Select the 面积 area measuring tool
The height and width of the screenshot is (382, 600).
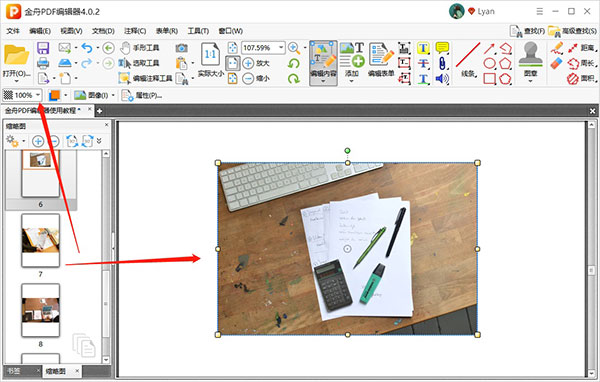(581, 78)
